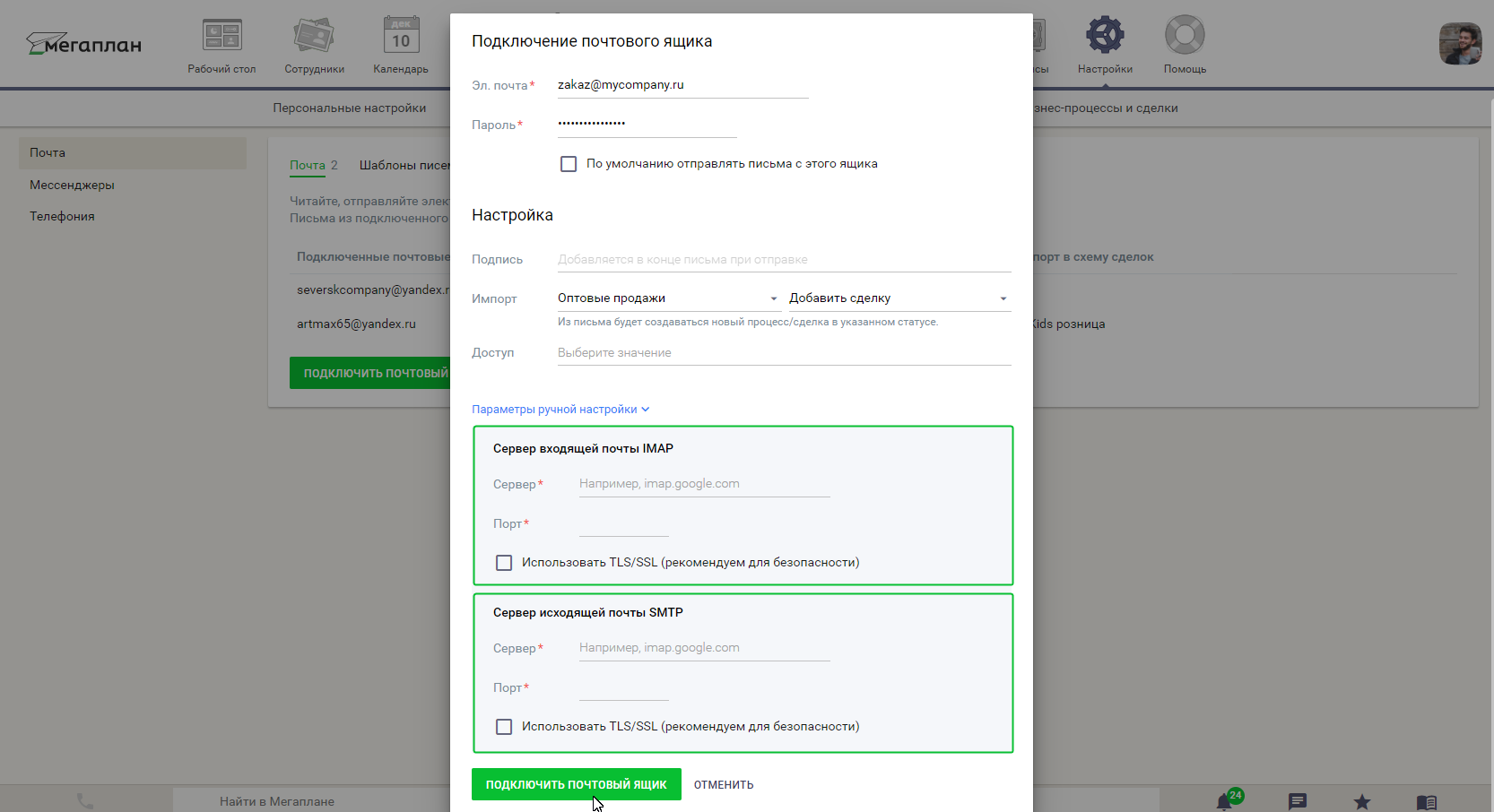Open the Оптовые продажи import dropdown
Image resolution: width=1494 pixels, height=812 pixels.
[668, 298]
